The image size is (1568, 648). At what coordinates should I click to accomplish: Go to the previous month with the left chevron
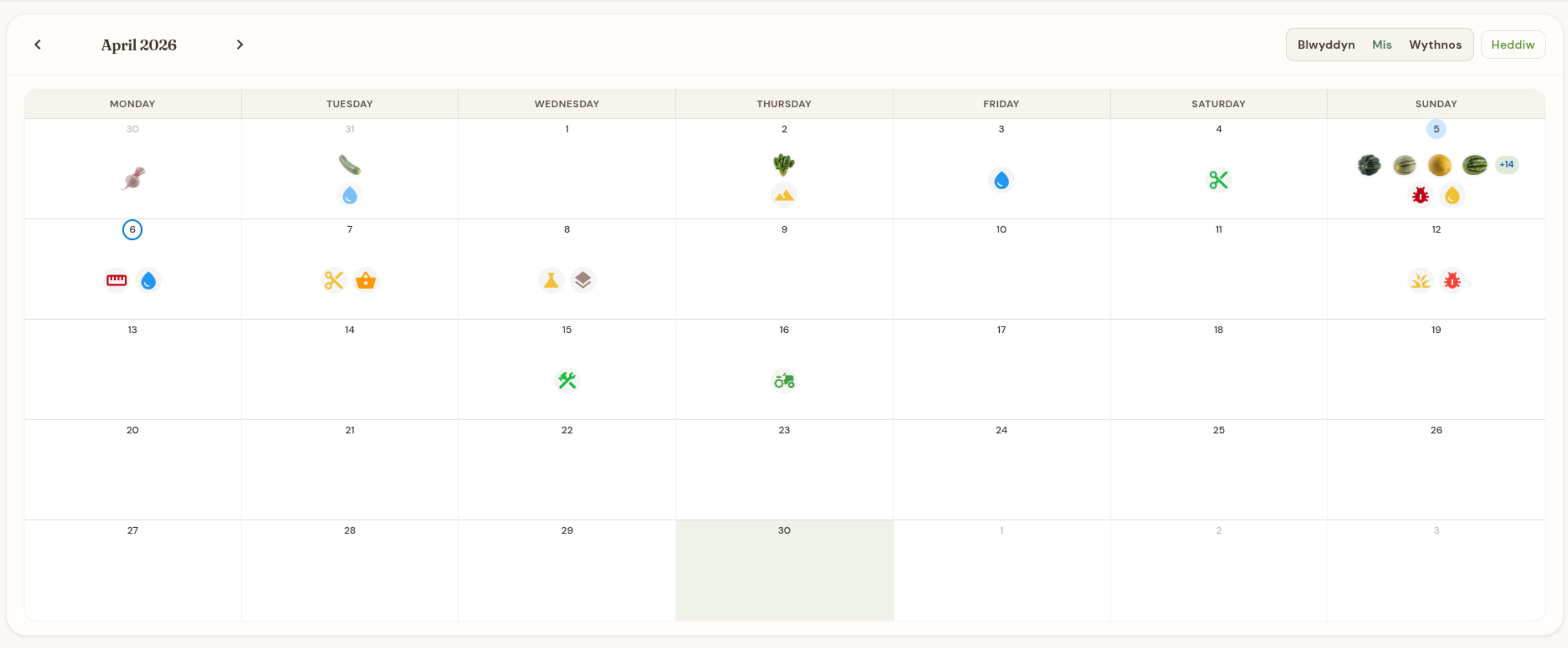(37, 44)
